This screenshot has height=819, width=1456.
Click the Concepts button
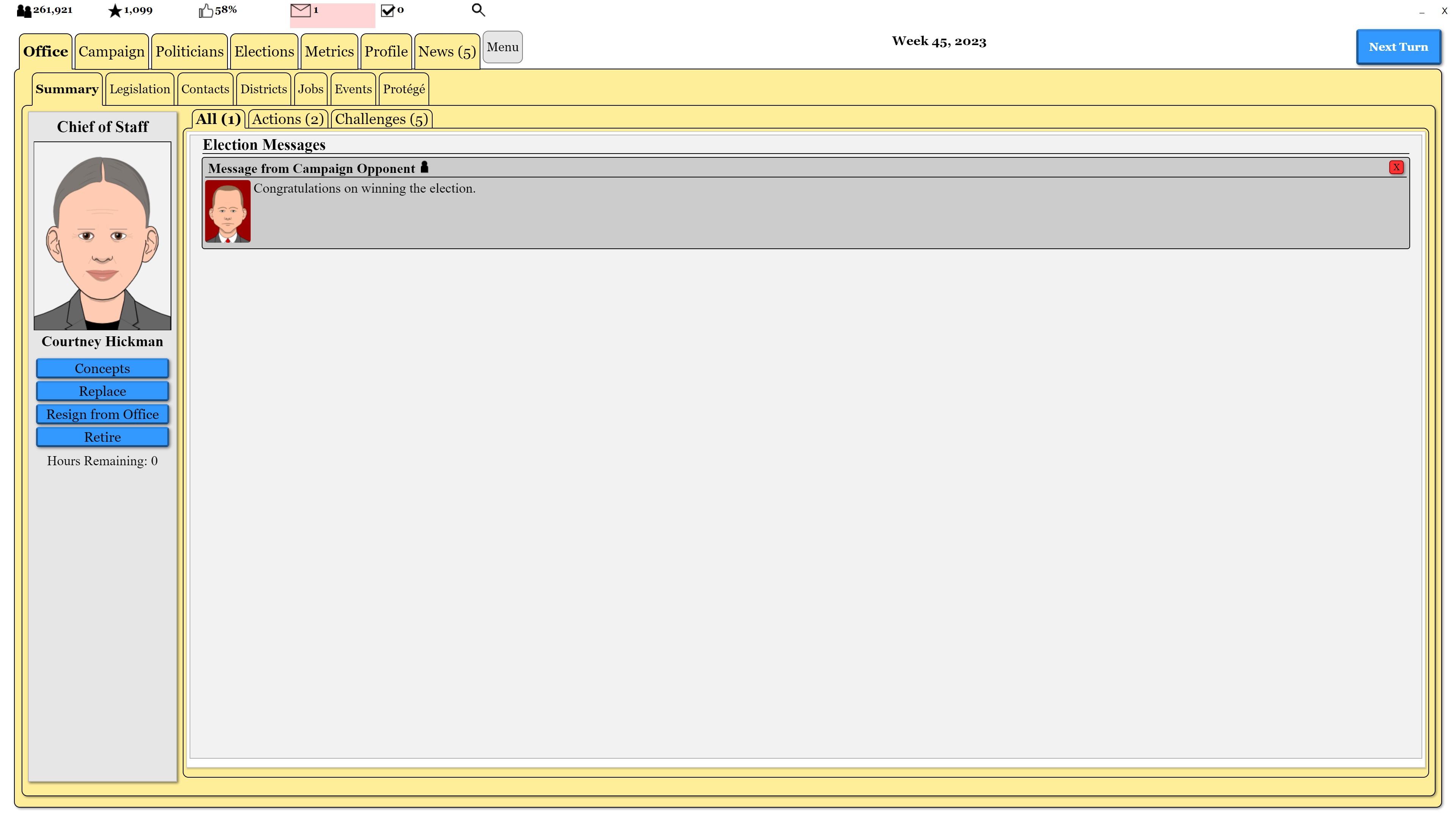click(x=102, y=369)
